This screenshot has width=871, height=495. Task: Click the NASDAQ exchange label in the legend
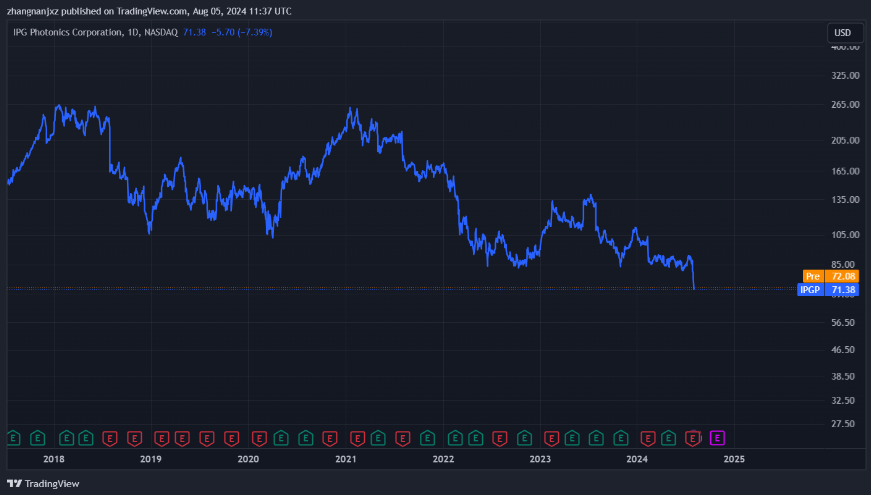click(x=161, y=32)
